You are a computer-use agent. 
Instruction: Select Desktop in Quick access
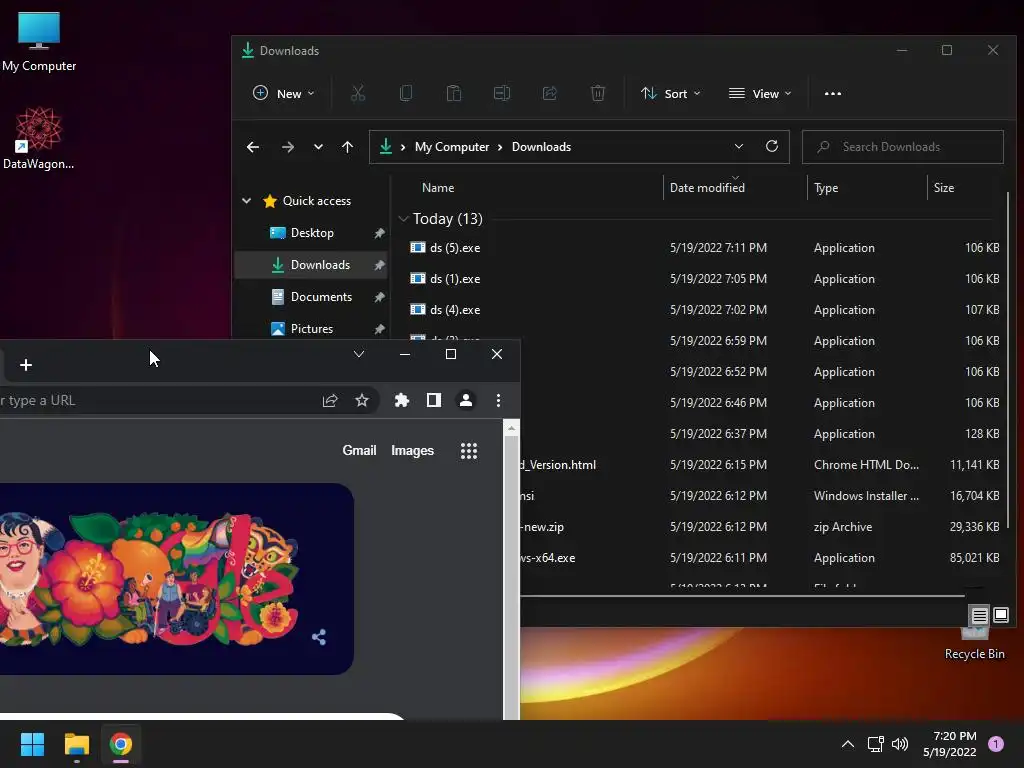tap(312, 233)
